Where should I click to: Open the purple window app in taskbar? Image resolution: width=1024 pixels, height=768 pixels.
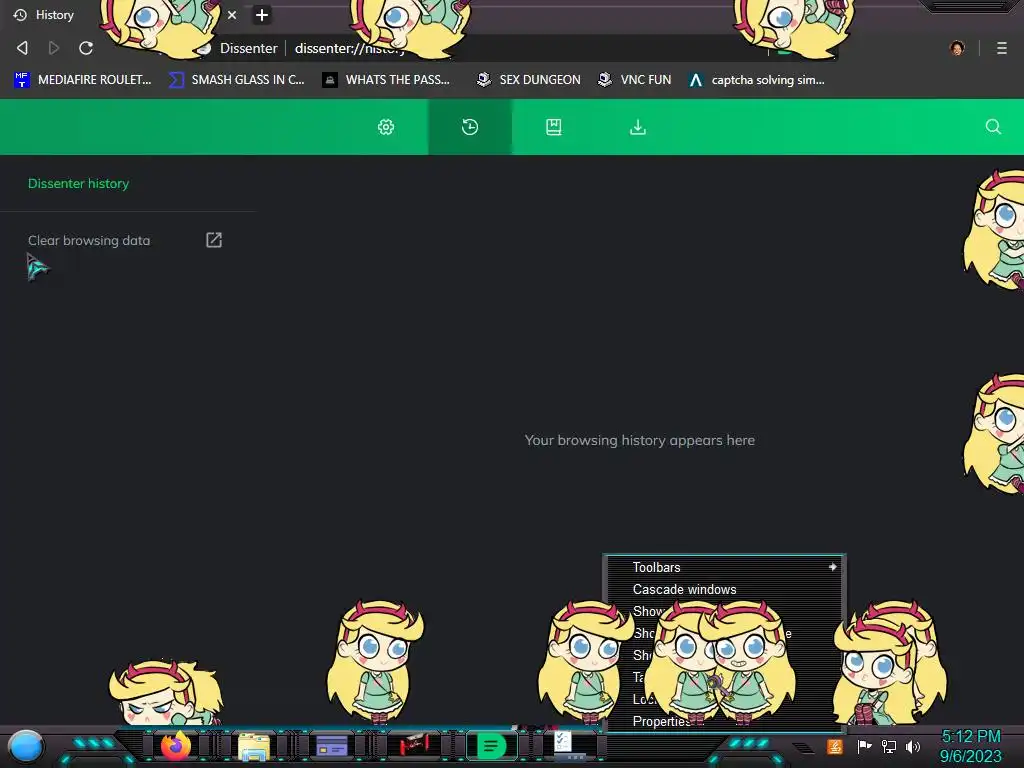click(x=332, y=746)
